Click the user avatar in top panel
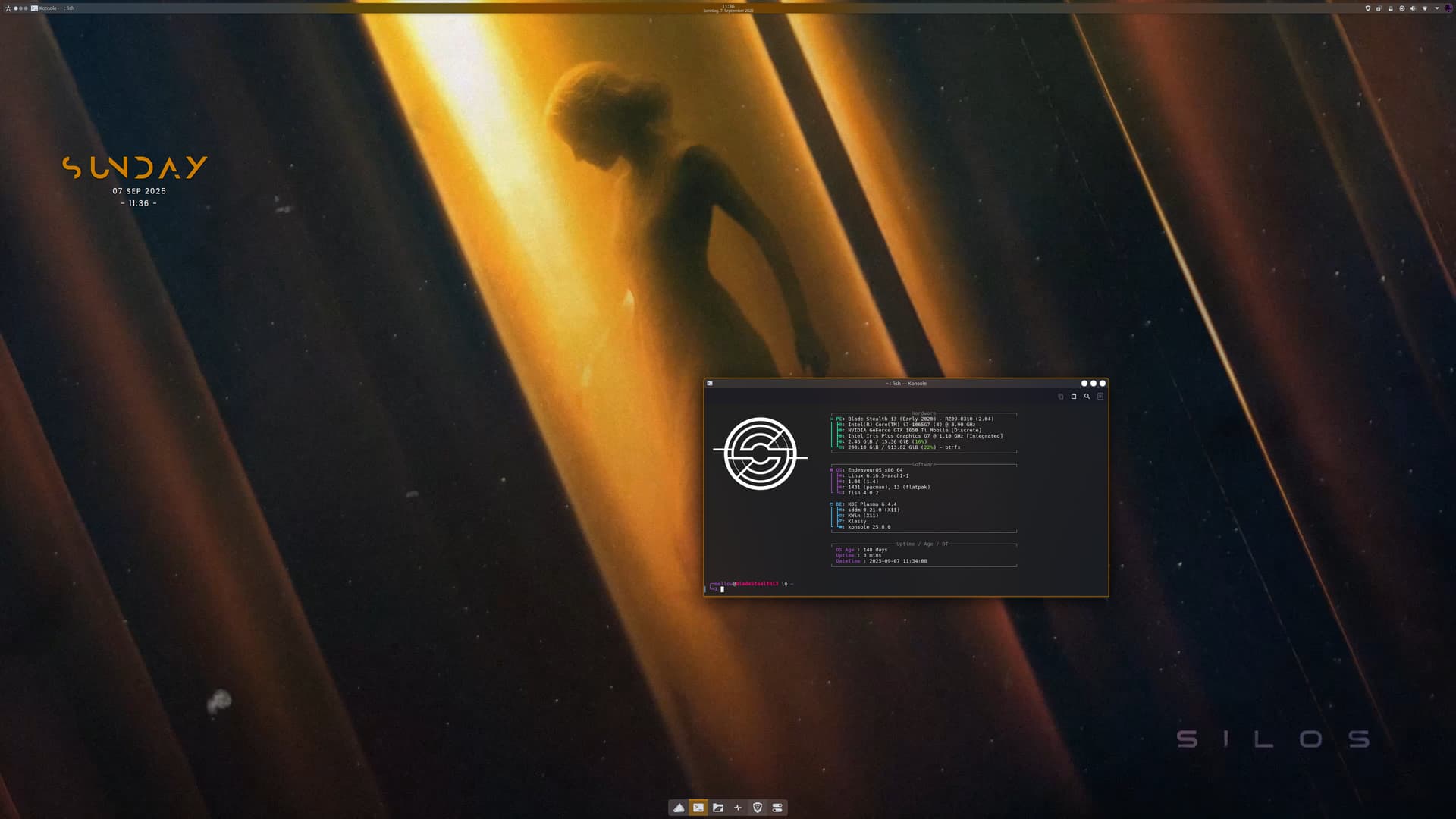Screen dimensions: 1456x819 pos(1448,8)
